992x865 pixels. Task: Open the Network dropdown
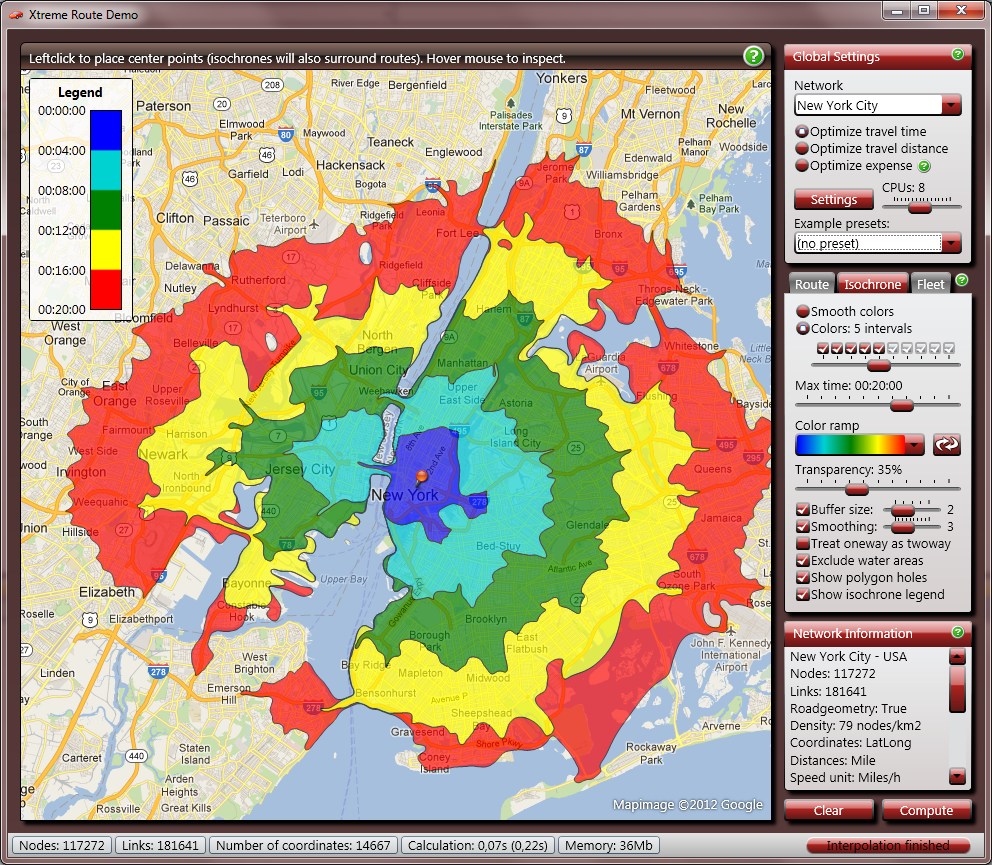(x=951, y=105)
